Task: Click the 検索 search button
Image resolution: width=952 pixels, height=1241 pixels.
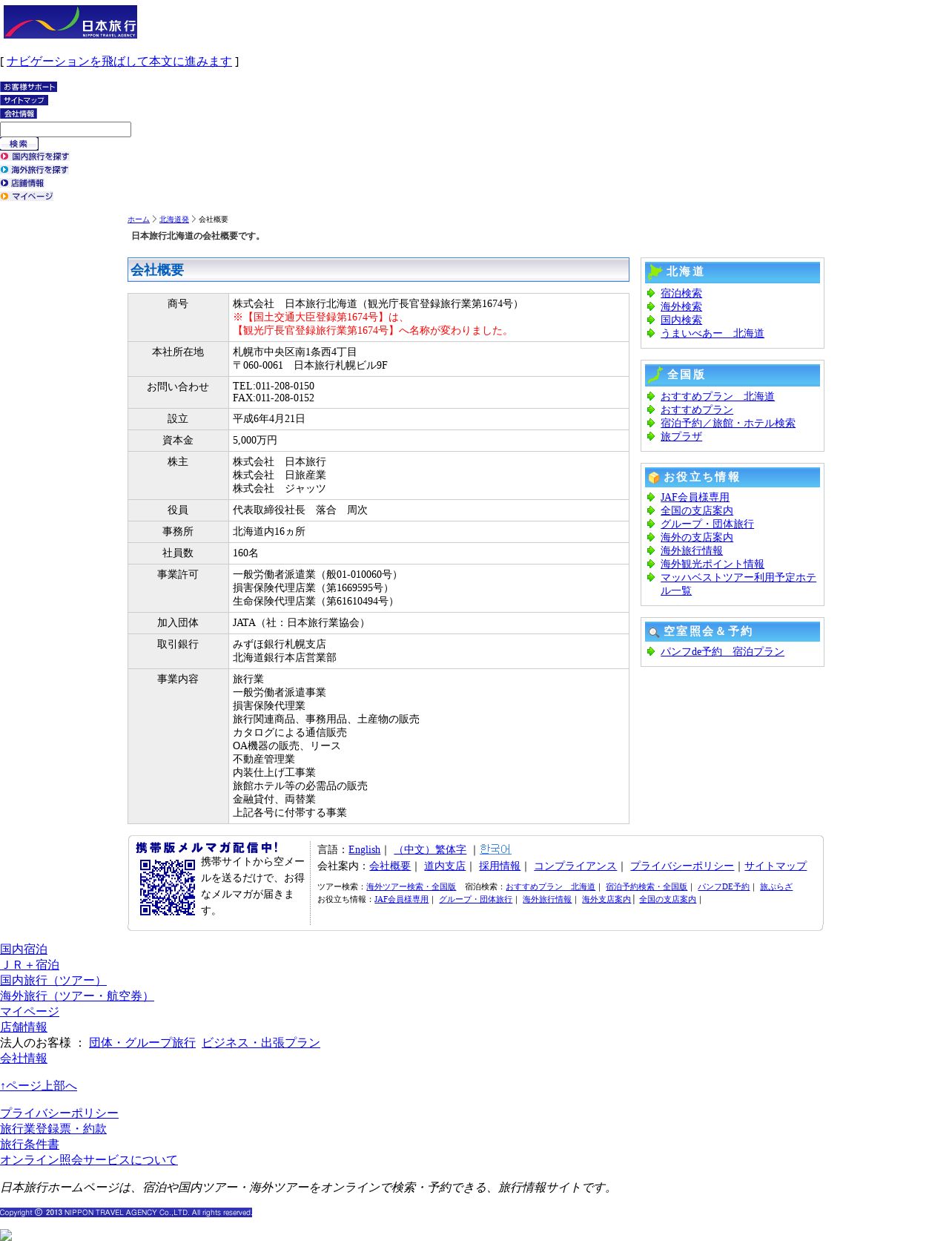Action: point(19,144)
